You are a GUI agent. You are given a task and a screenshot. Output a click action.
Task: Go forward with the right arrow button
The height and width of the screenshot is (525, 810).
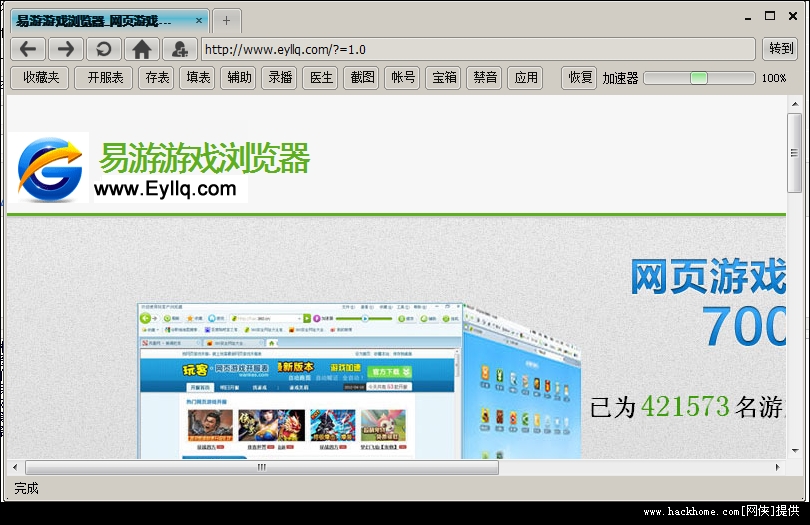66,49
